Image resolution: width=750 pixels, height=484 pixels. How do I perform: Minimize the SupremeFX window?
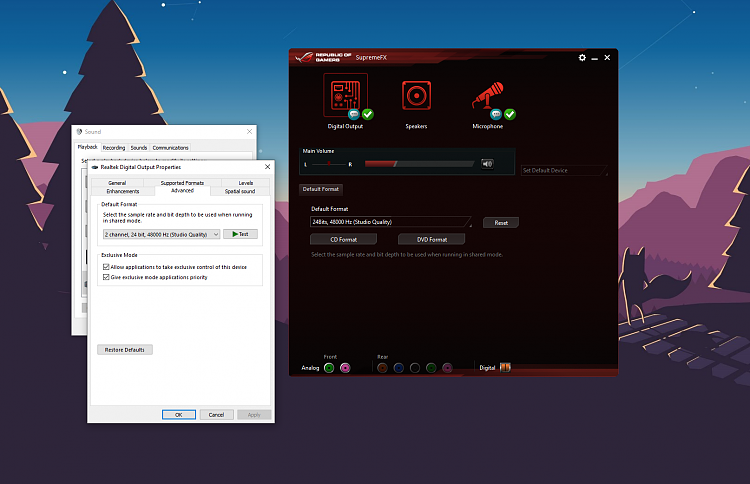tap(595, 58)
